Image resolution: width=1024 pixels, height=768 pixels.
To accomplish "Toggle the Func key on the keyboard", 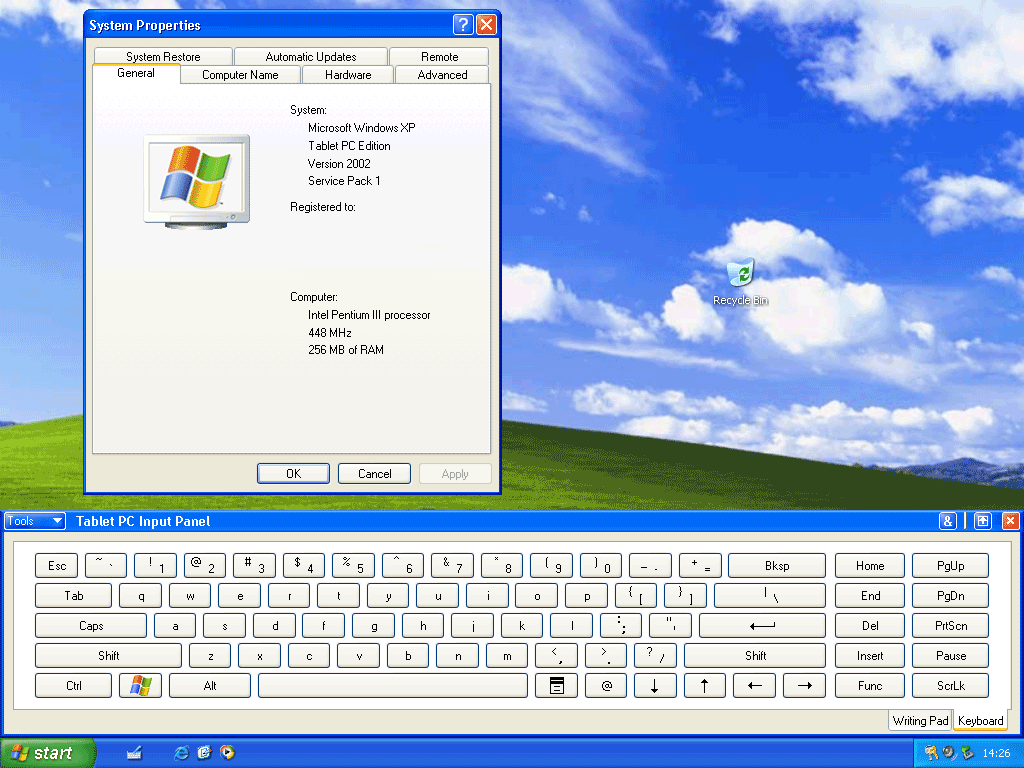I will tap(870, 686).
